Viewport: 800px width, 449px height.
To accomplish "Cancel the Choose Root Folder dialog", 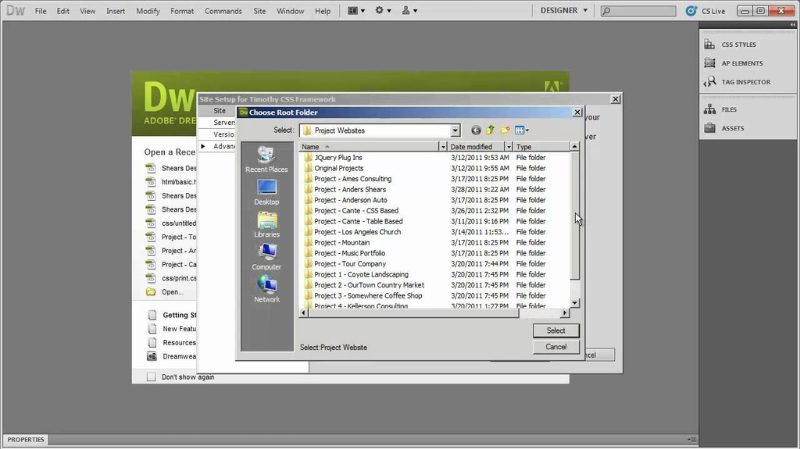I will click(556, 347).
